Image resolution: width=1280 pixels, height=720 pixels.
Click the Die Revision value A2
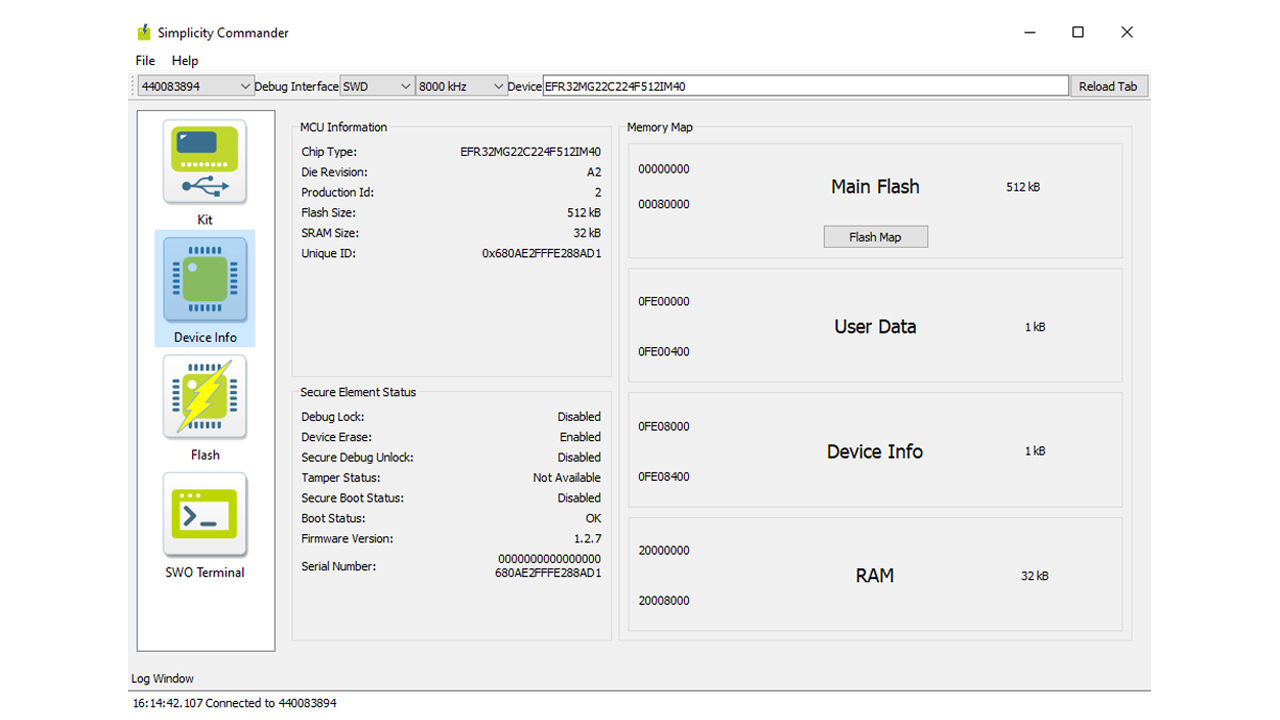(594, 172)
